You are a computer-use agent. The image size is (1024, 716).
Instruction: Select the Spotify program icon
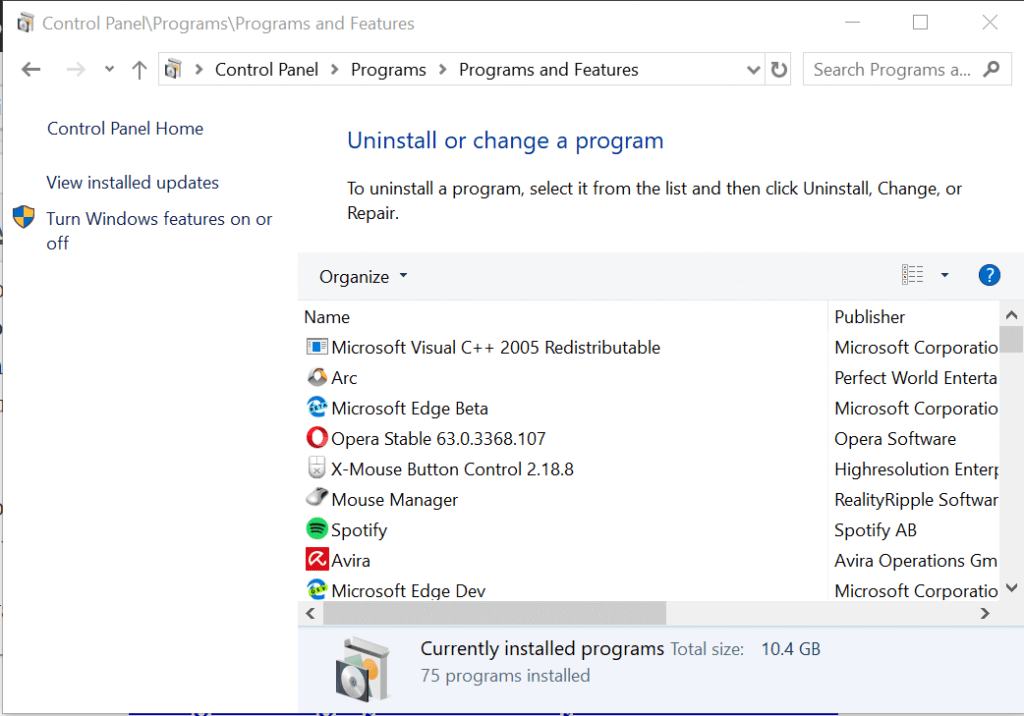(316, 529)
